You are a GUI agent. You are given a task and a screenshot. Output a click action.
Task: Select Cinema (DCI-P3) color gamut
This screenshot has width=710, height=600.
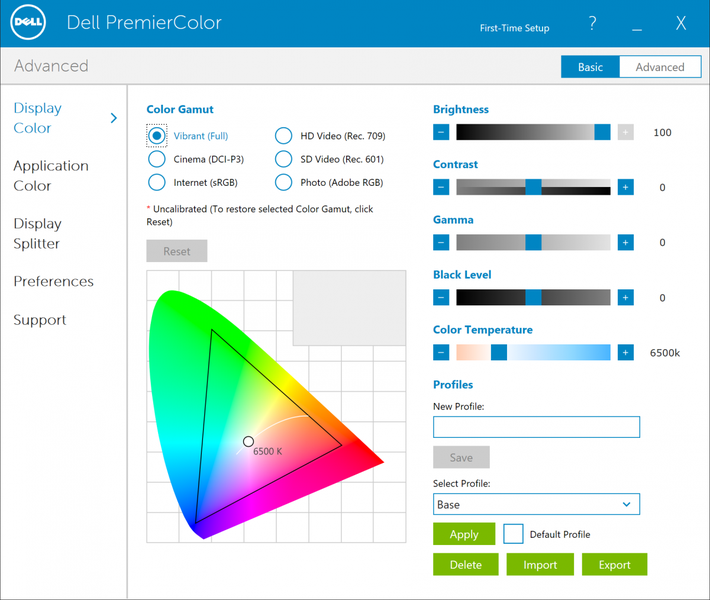pos(157,159)
